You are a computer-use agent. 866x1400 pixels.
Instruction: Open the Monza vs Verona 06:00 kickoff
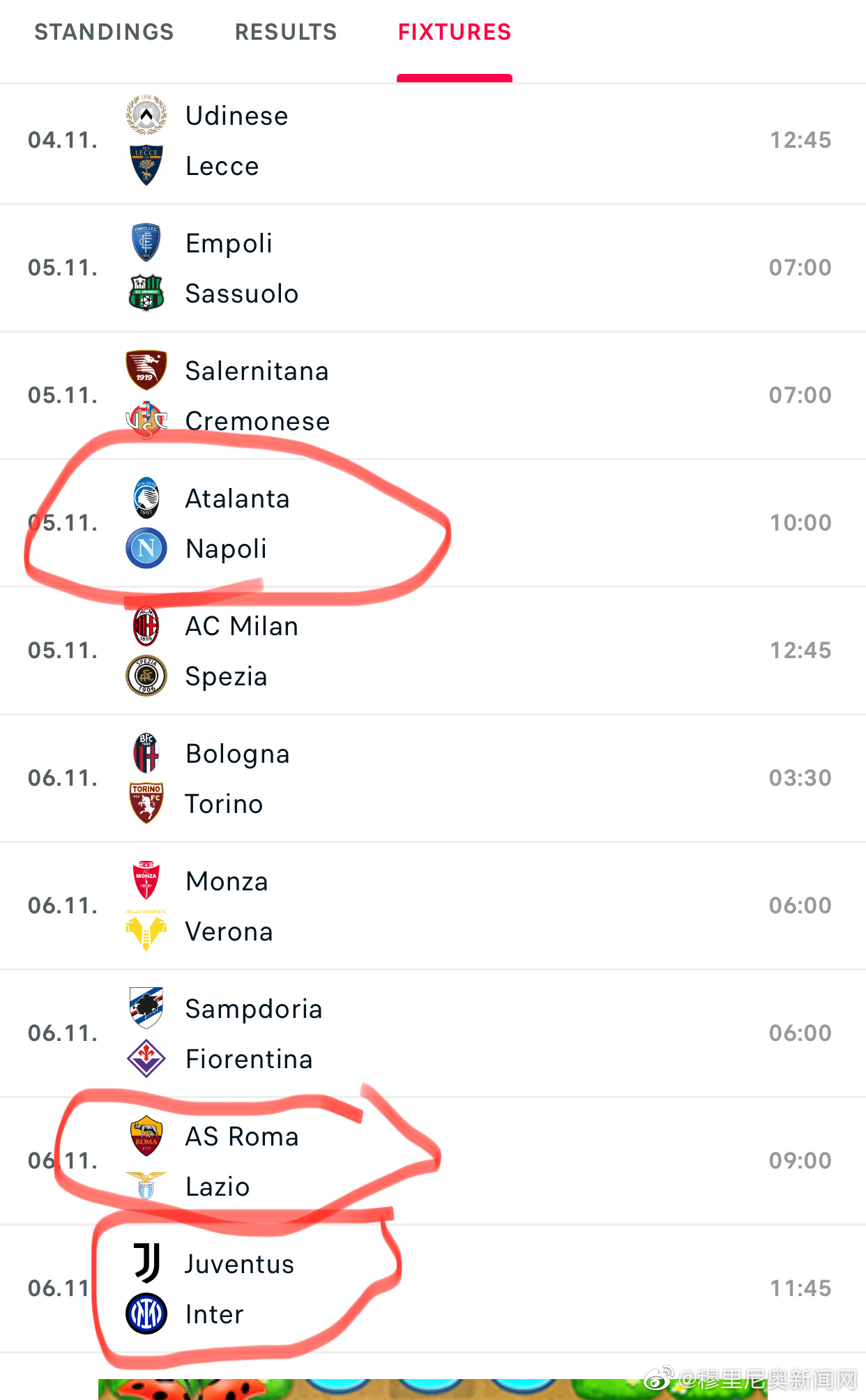[x=800, y=905]
